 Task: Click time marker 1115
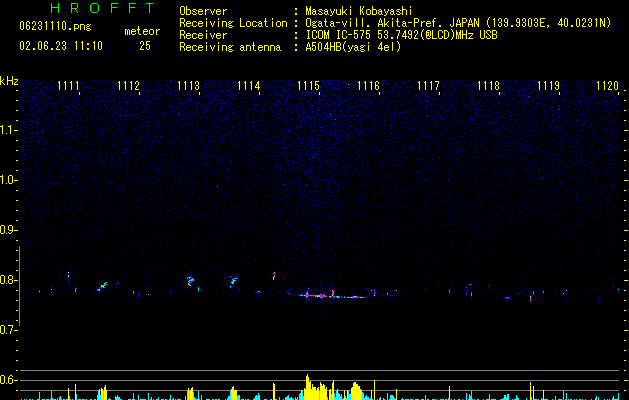tap(308, 86)
